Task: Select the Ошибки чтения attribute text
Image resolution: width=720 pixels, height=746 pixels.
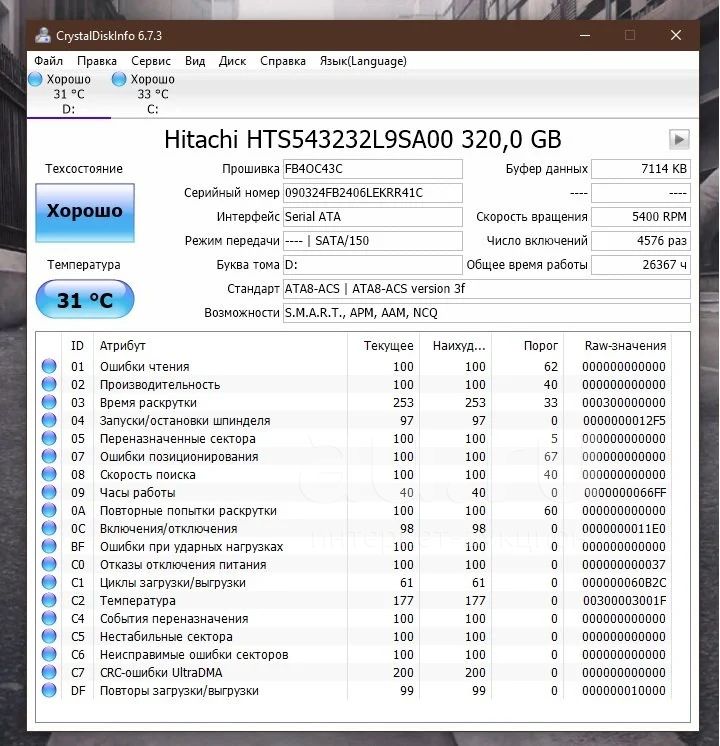Action: [144, 367]
